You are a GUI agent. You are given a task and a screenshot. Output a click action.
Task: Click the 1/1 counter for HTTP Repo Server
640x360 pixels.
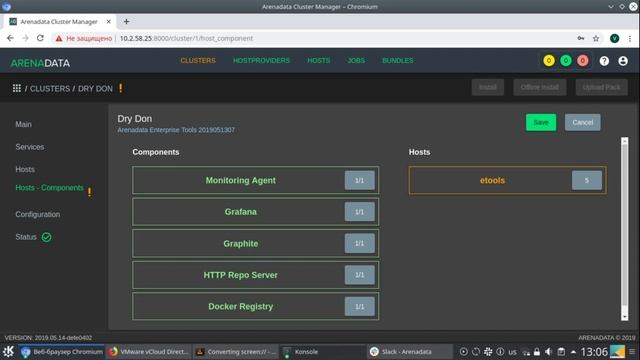[359, 275]
